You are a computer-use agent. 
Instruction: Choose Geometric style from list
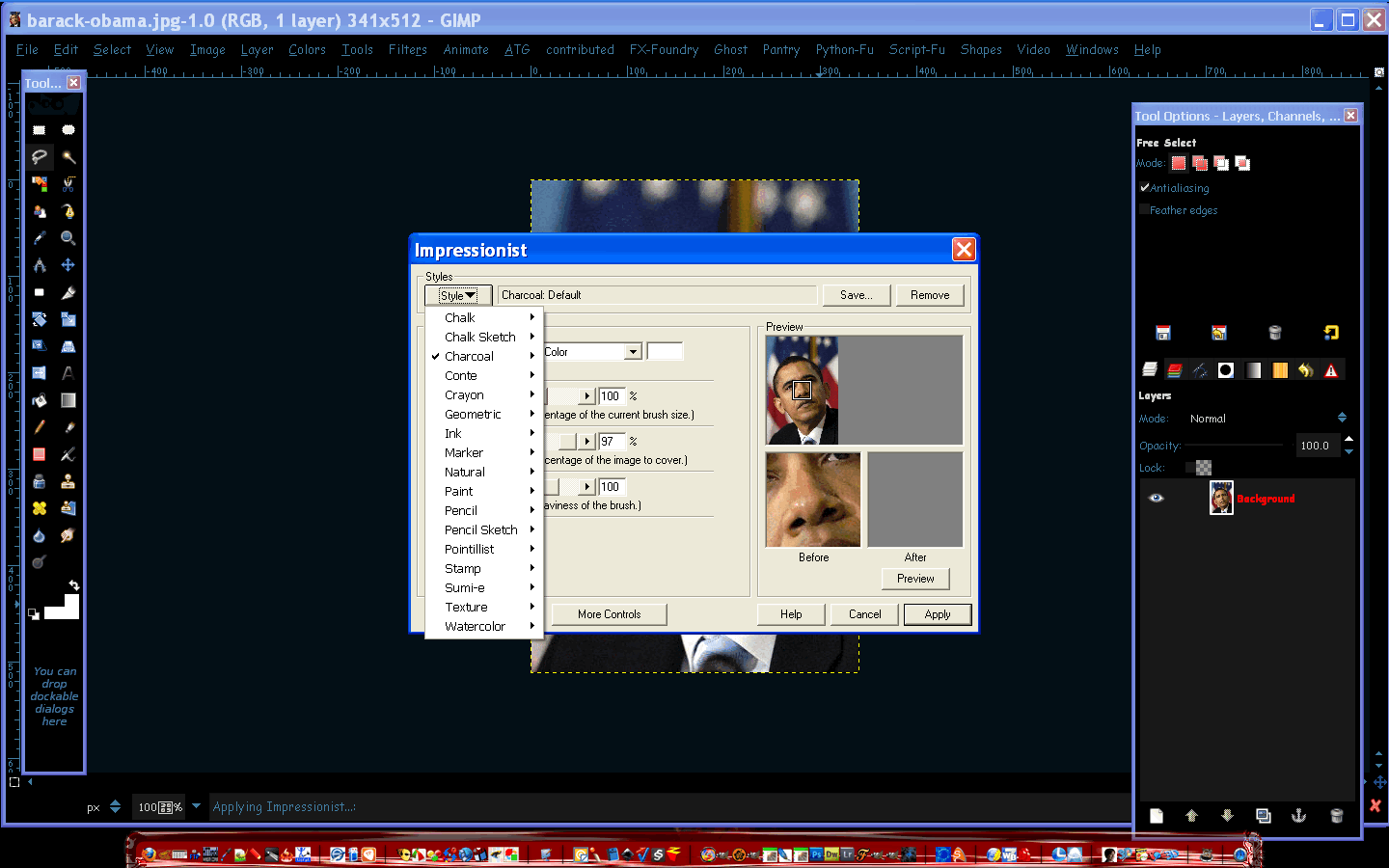tap(484, 414)
